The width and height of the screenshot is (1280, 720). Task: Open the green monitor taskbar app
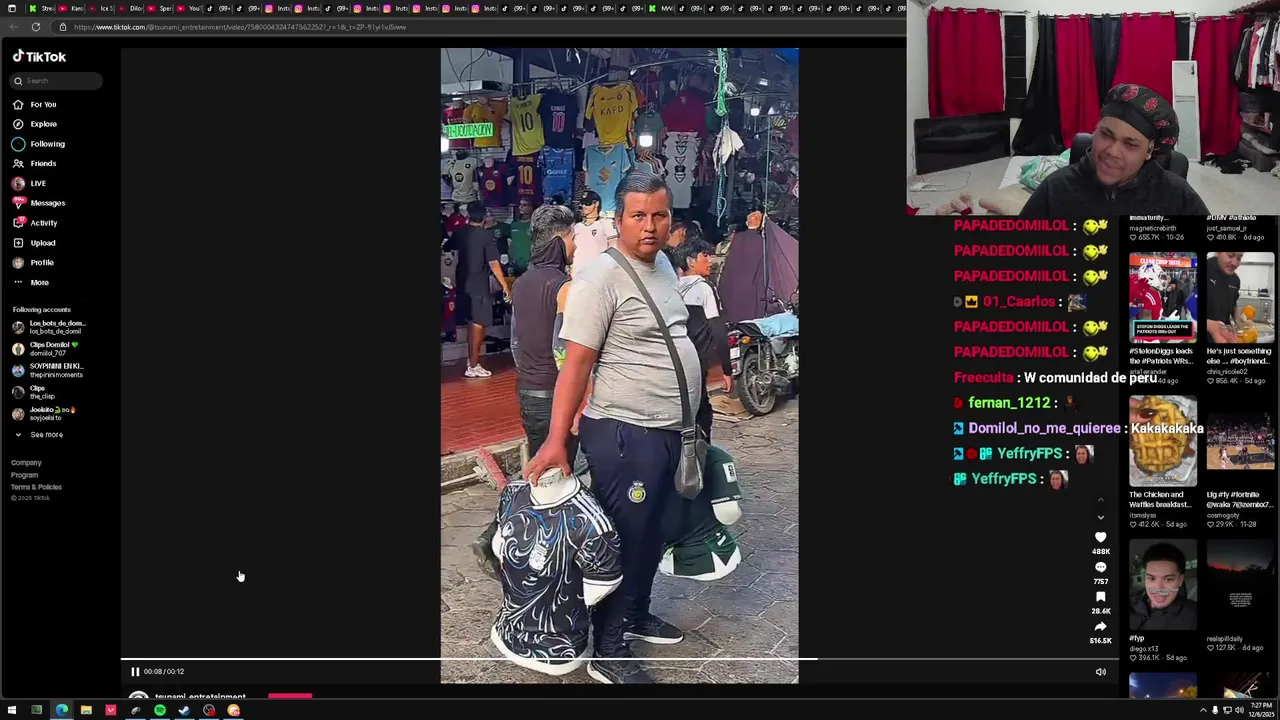[x=36, y=711]
